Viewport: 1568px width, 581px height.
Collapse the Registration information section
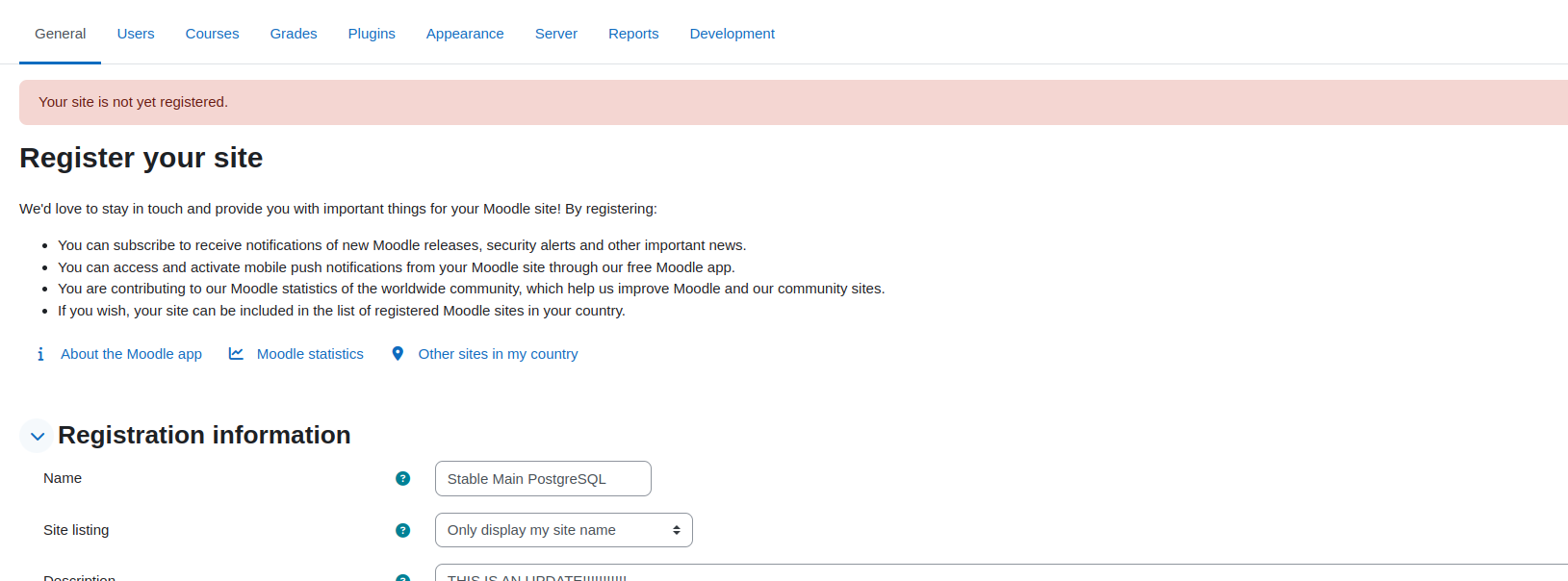pyautogui.click(x=37, y=436)
